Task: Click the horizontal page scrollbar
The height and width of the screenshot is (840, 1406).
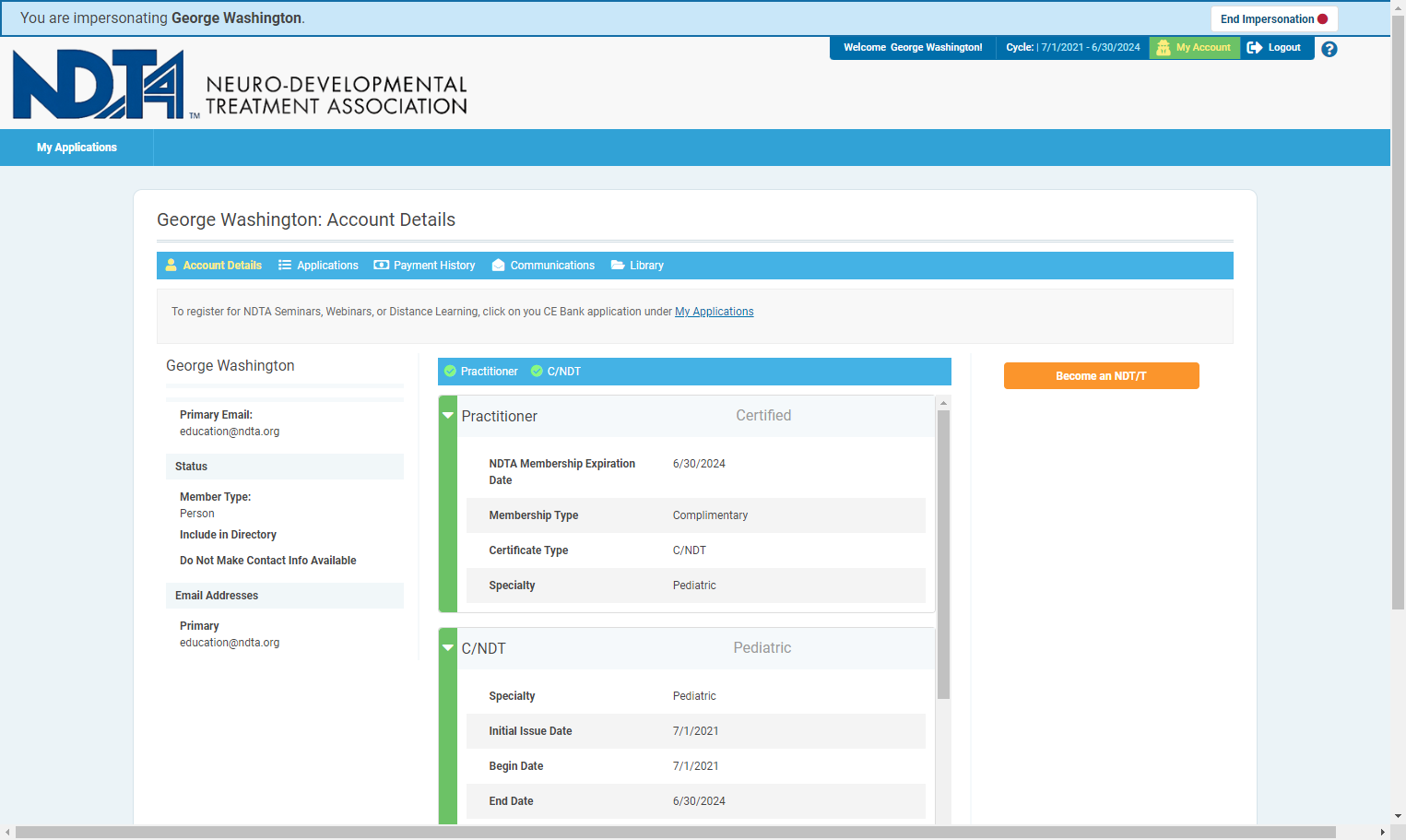Action: [676, 832]
